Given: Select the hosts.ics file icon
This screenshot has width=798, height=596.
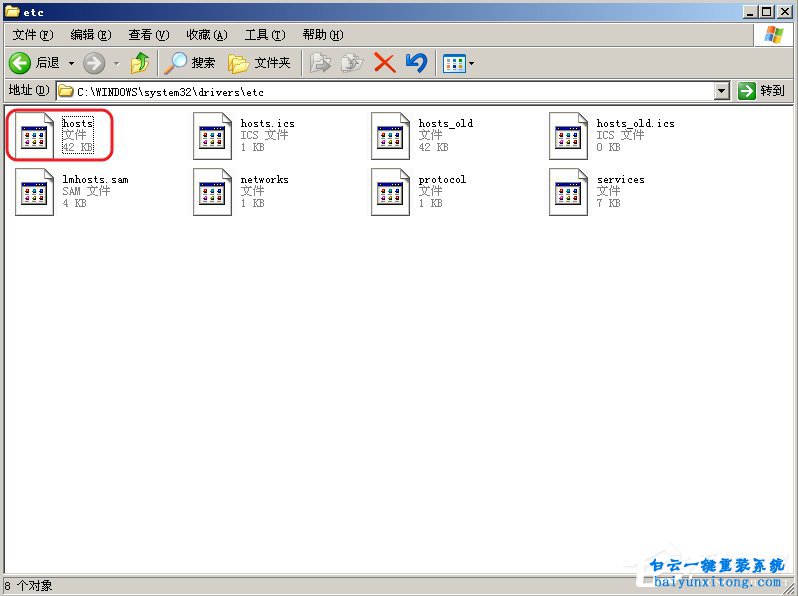Looking at the screenshot, I should (x=213, y=136).
